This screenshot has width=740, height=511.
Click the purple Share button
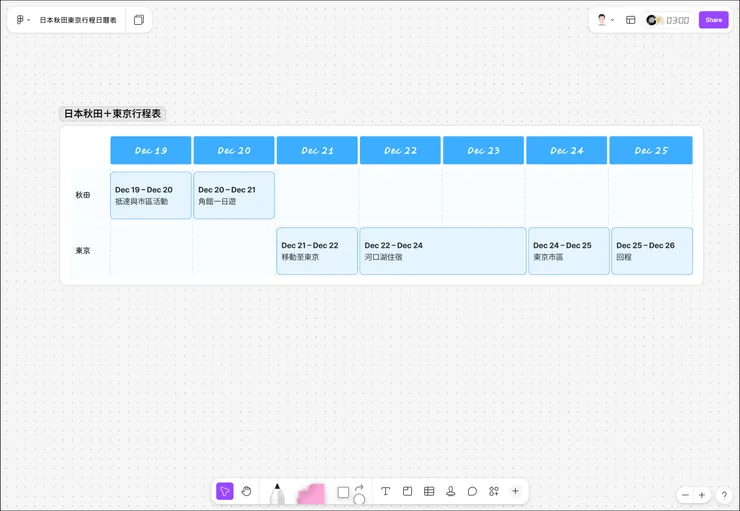point(714,20)
